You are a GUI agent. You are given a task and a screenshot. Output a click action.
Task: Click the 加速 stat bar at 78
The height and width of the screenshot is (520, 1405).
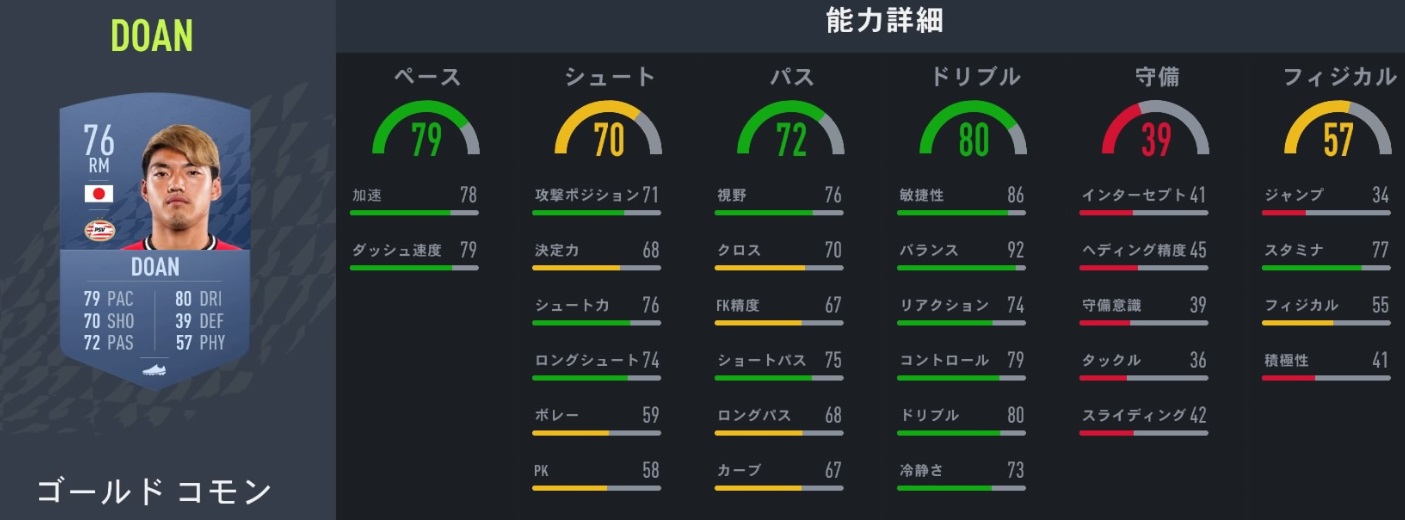click(414, 213)
